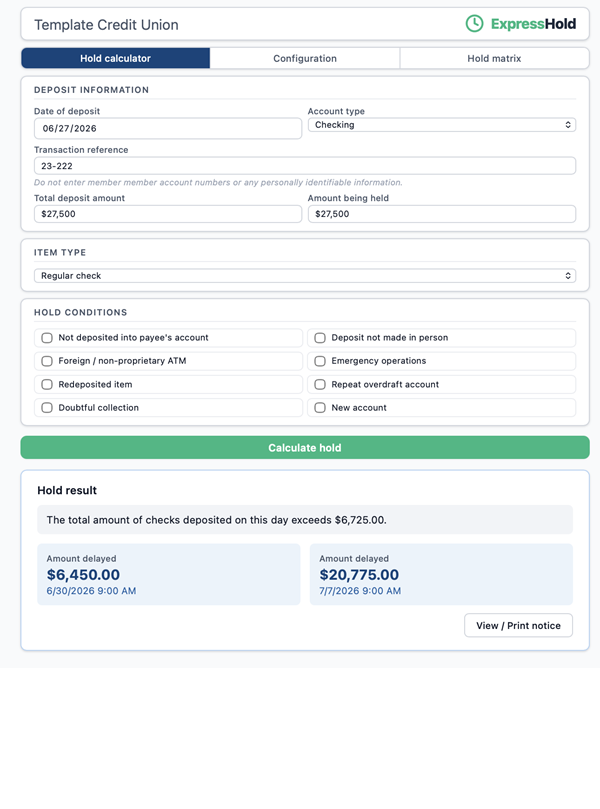Click View / Print notice button
Screen dimensions: 600x809
518,625
